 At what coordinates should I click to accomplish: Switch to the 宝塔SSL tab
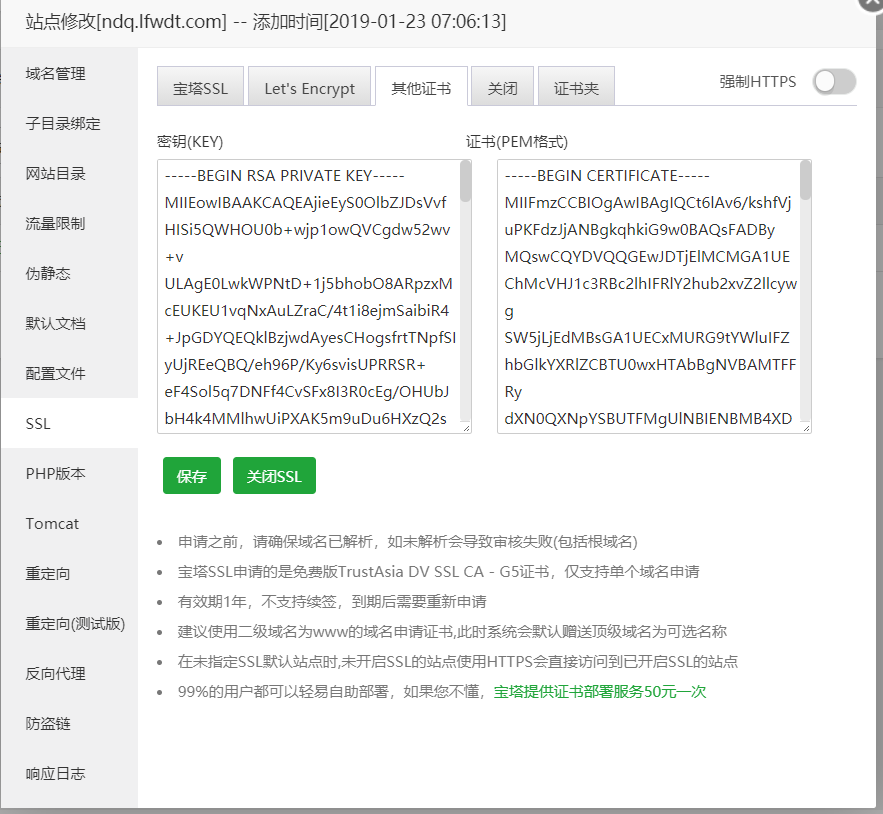tap(201, 88)
